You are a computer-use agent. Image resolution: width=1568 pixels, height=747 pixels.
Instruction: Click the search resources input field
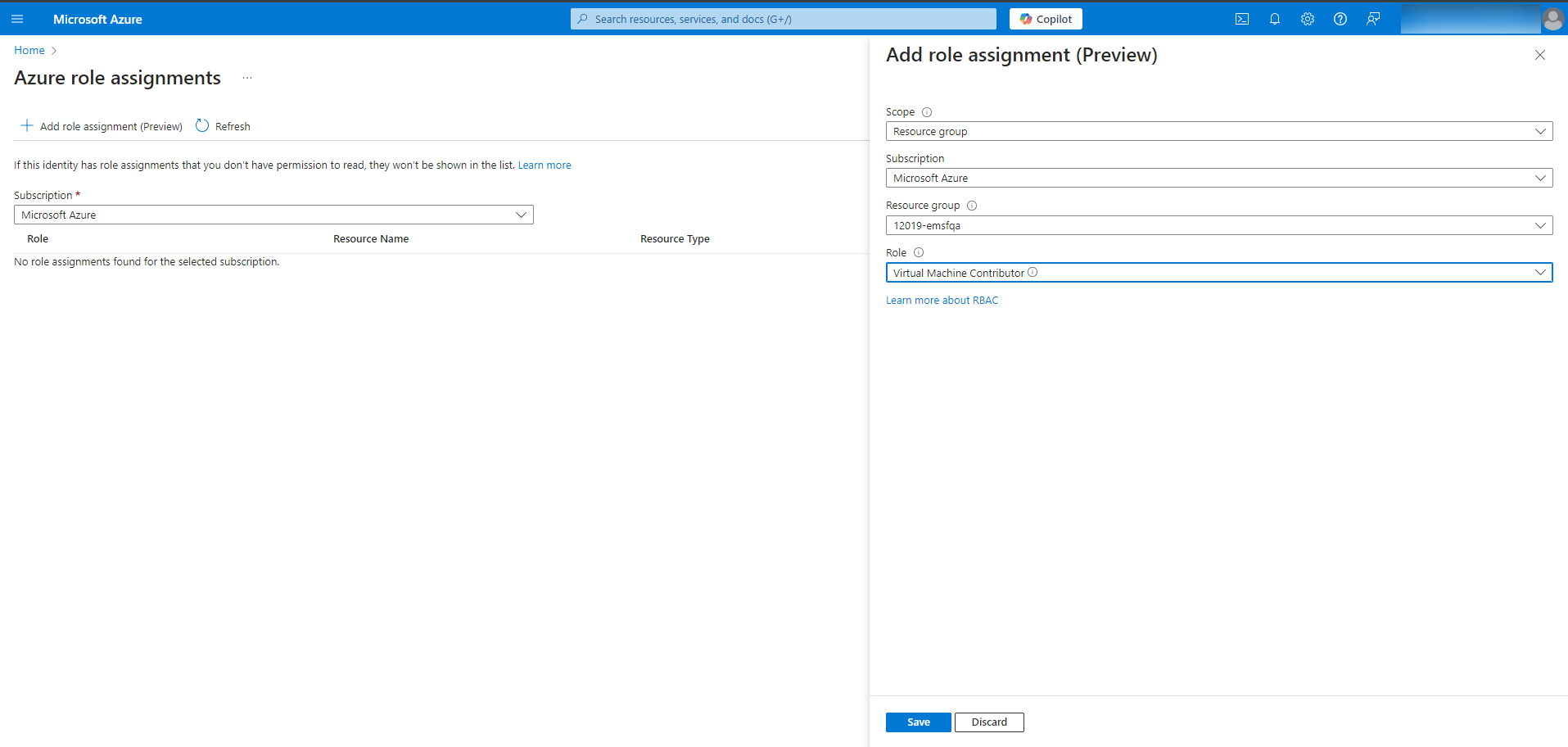[x=784, y=19]
